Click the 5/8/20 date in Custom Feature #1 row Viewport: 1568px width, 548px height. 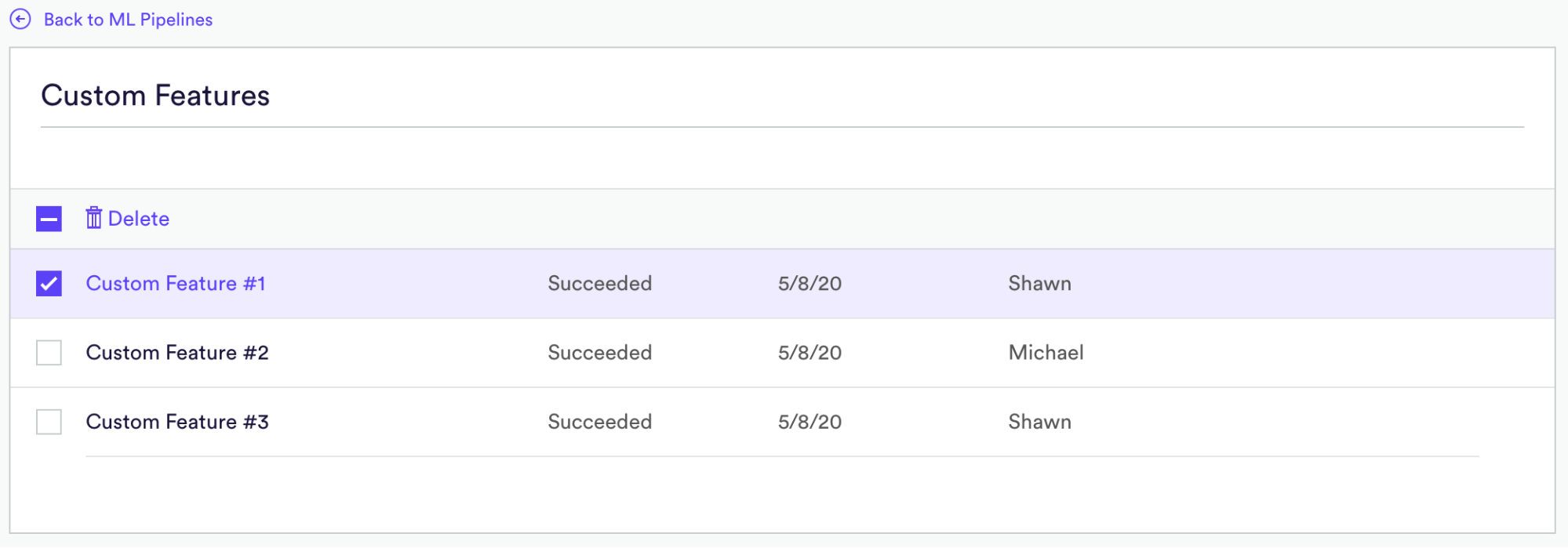click(x=810, y=284)
